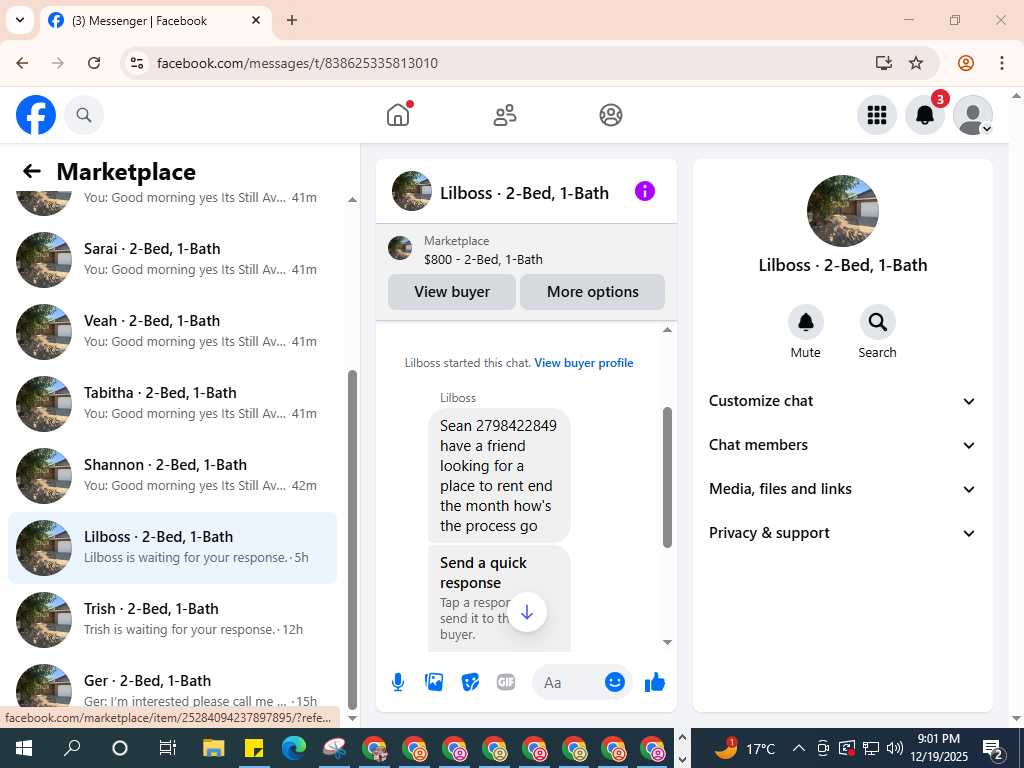Open the emoji picker smiley icon
The height and width of the screenshot is (768, 1024).
pos(615,682)
